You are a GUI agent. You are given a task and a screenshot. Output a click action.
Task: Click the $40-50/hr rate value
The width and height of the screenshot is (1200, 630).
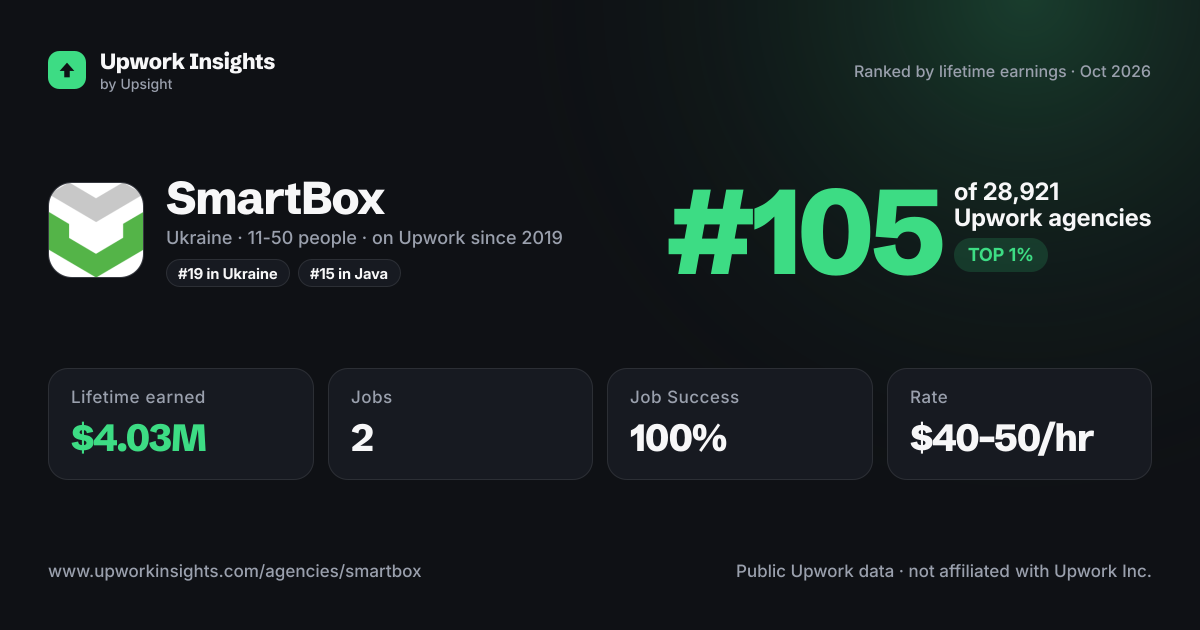(x=1002, y=438)
